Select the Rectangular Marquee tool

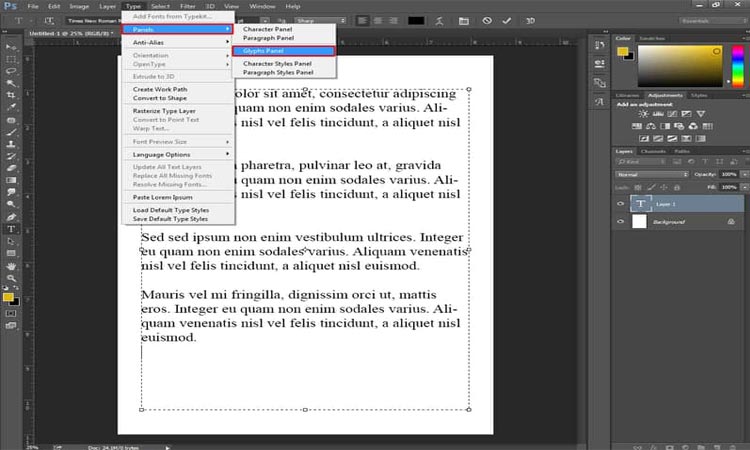[11, 59]
